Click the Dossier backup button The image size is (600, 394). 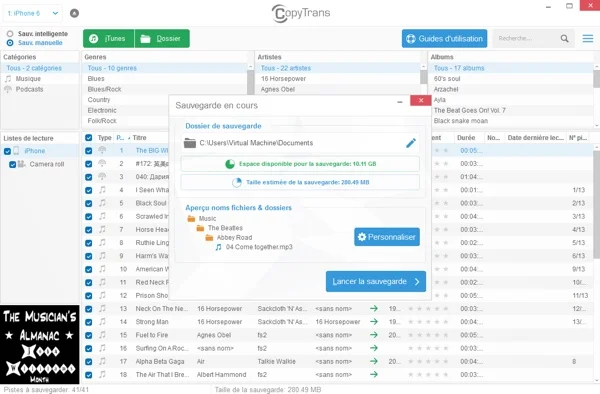(x=162, y=39)
